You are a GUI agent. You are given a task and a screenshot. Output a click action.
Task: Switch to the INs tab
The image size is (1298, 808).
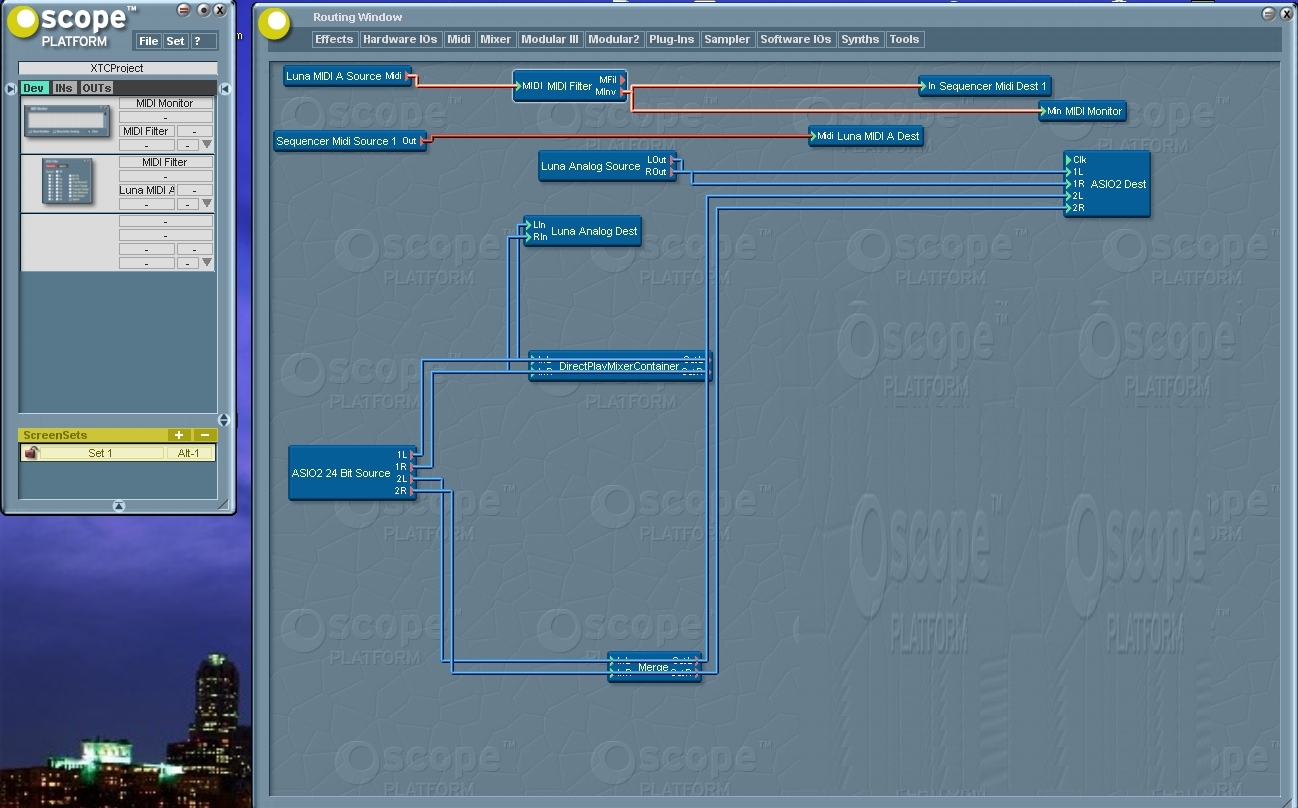64,88
